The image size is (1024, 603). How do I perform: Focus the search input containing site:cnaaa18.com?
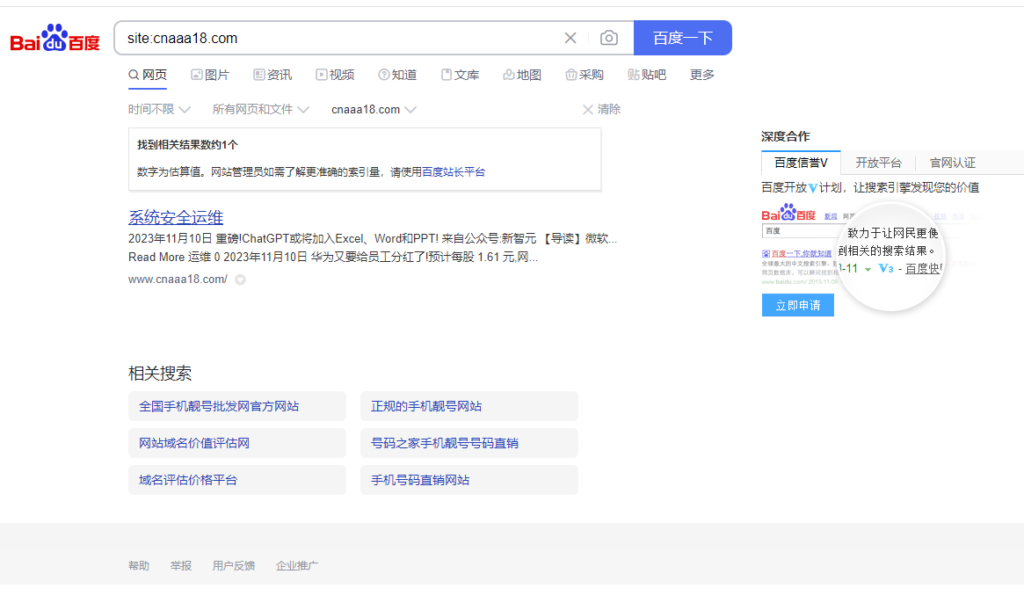(340, 38)
